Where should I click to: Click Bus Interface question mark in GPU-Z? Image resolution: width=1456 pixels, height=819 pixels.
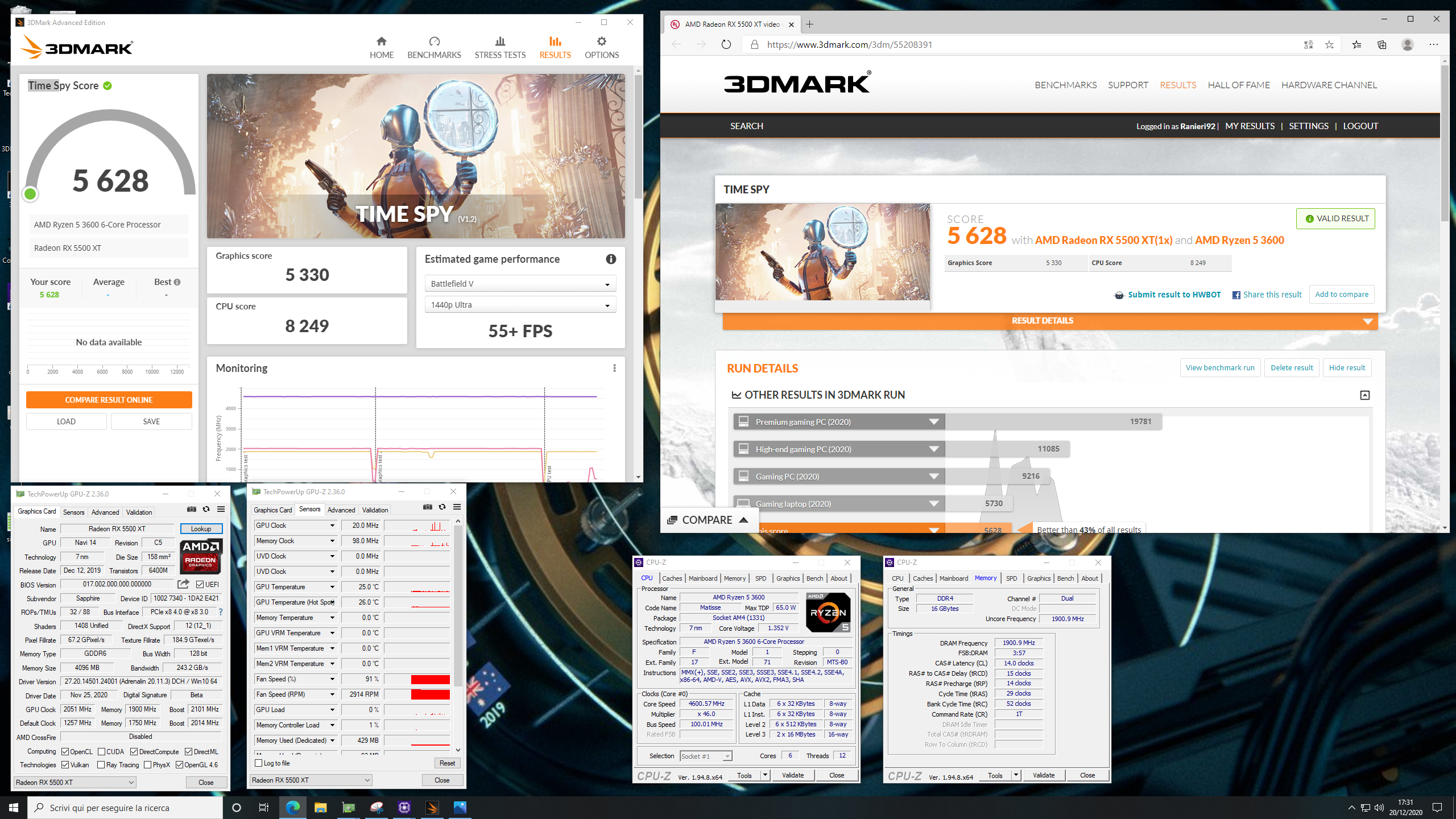click(221, 612)
